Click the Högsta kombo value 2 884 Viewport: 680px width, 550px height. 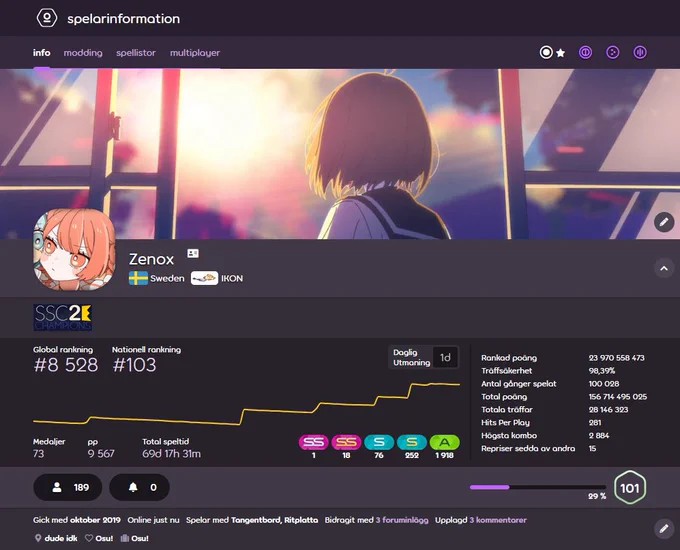[x=599, y=435]
